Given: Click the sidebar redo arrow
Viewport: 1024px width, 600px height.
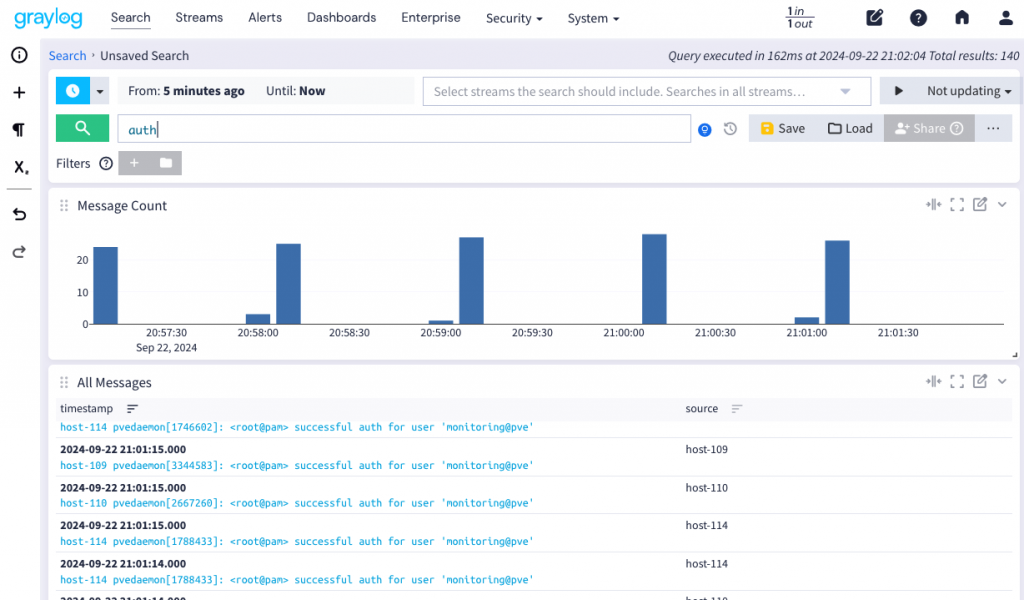Looking at the screenshot, I should [x=20, y=252].
